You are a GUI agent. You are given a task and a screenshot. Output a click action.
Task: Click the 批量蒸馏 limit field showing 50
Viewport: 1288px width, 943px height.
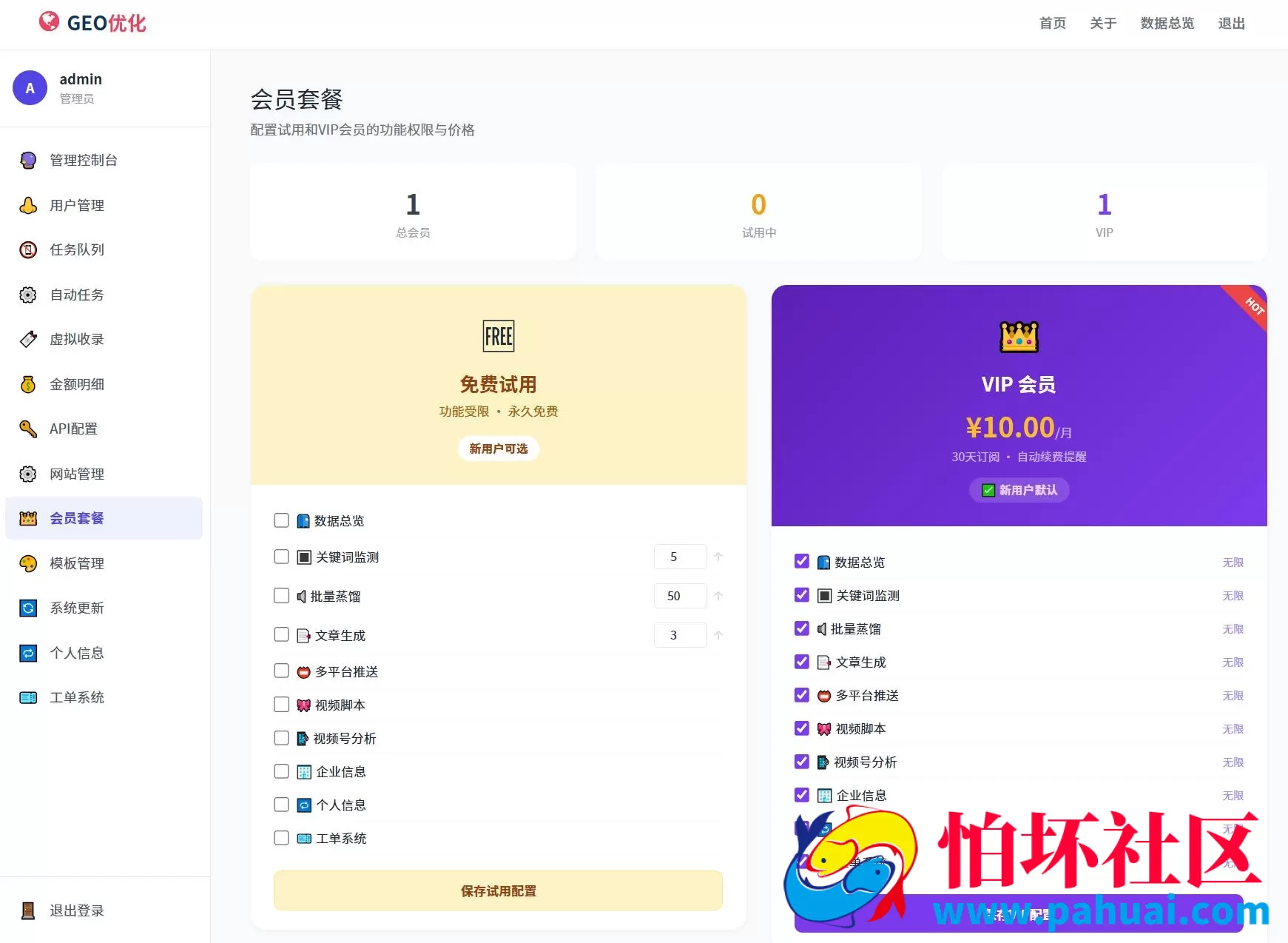click(680, 596)
